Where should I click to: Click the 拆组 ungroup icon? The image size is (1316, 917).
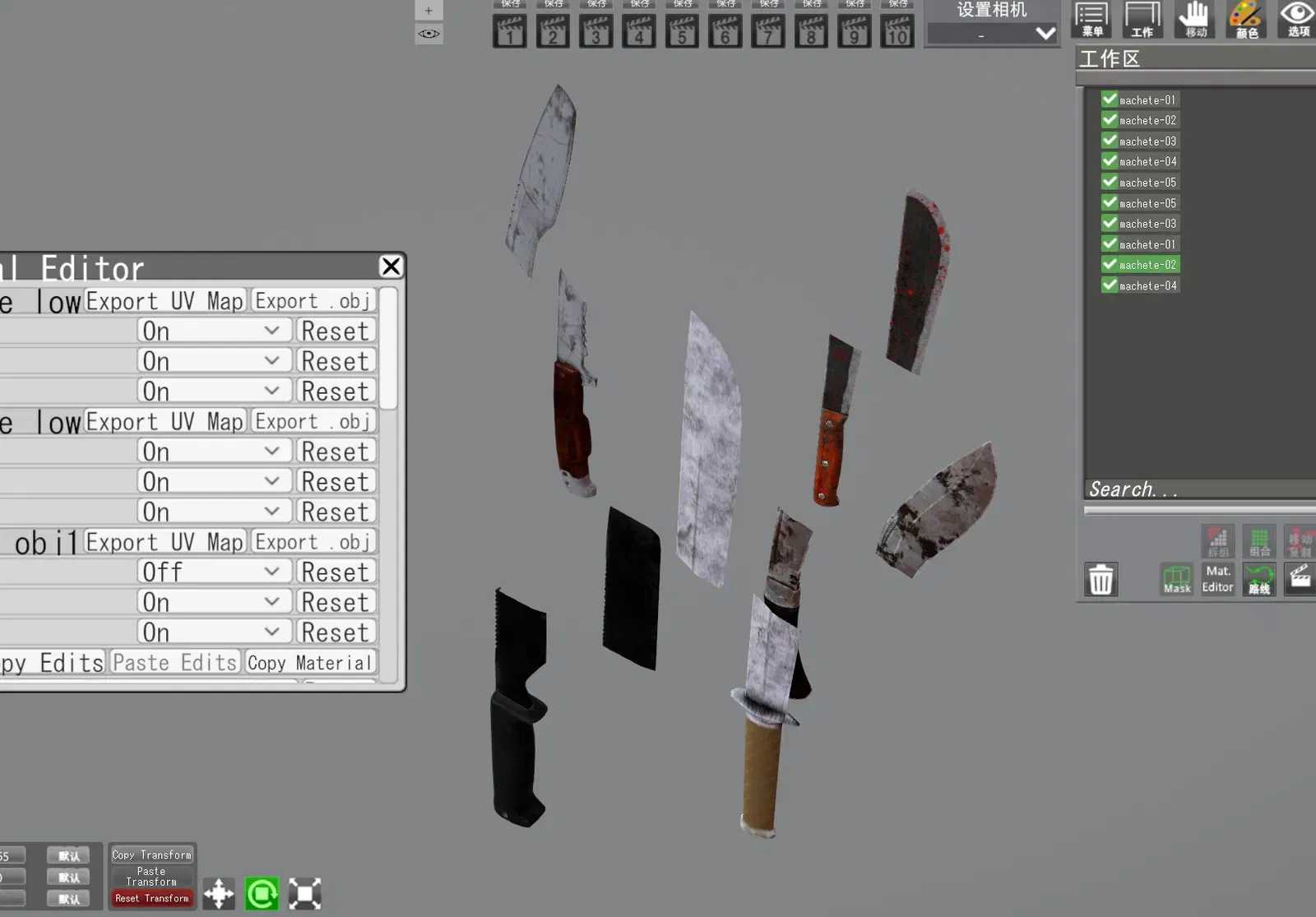(1218, 541)
